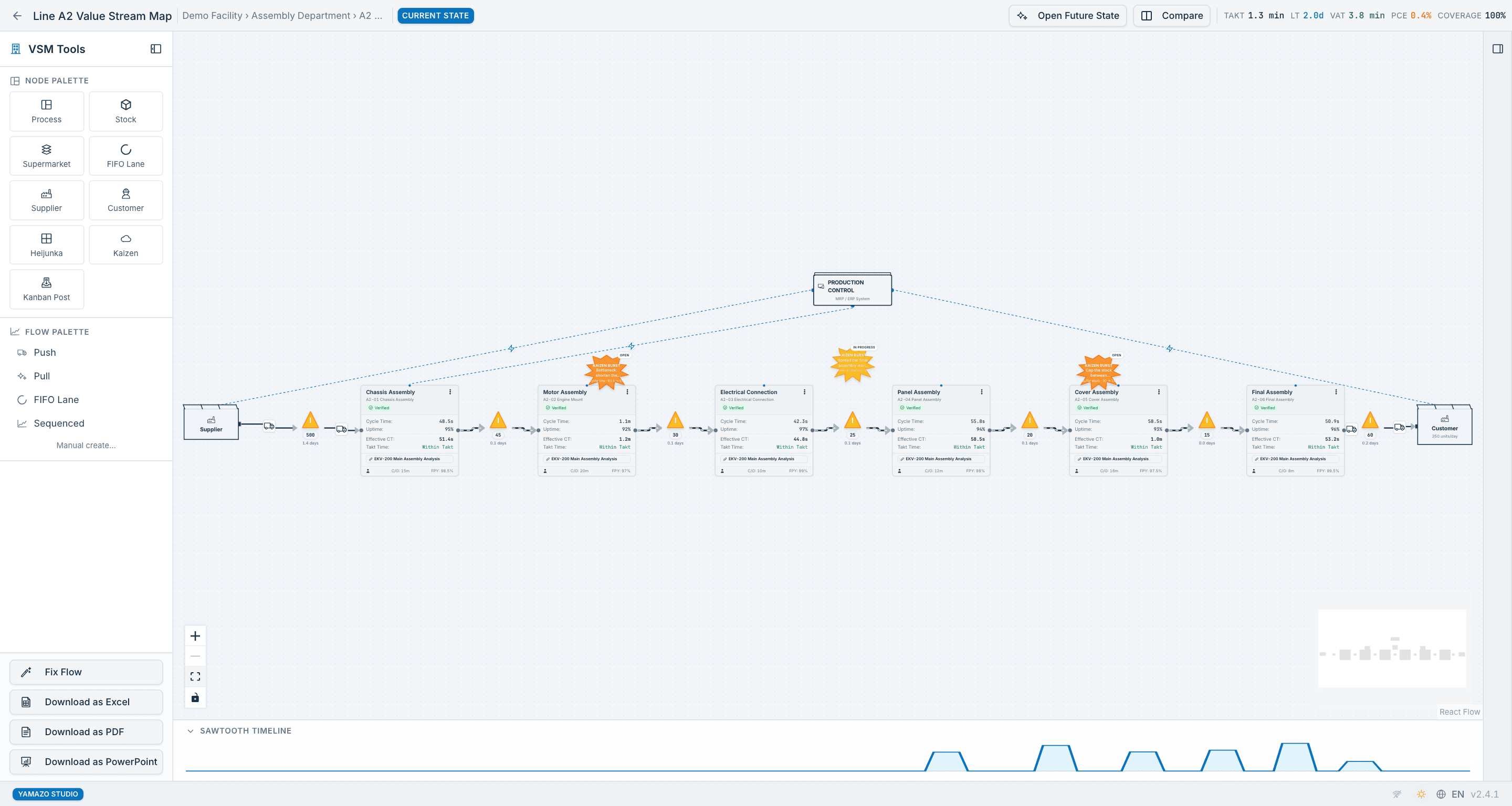Click the fit view icon

coord(195,677)
